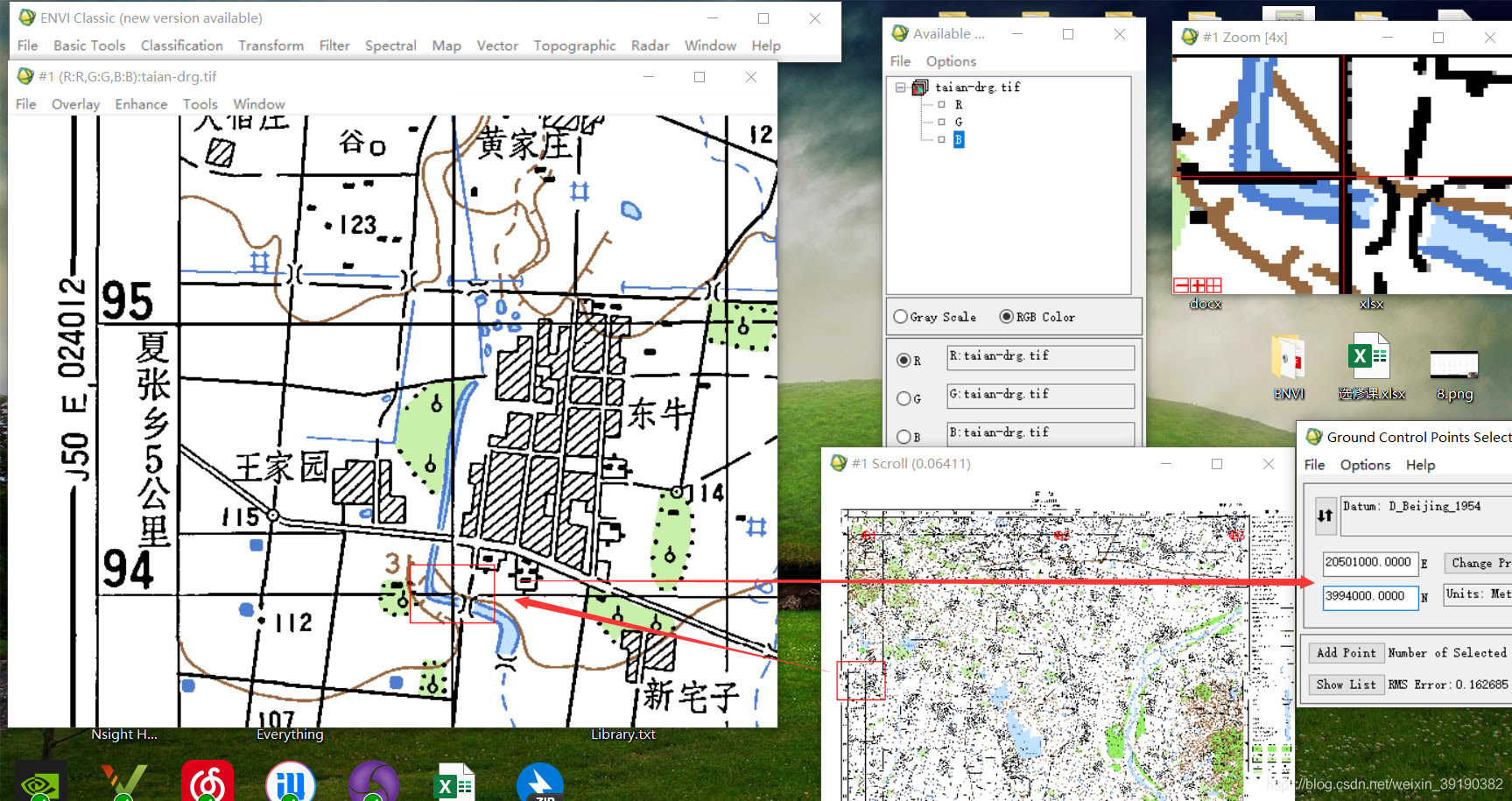Open Help menu in ENVI Classic main bar
The height and width of the screenshot is (801, 1512).
[x=766, y=46]
